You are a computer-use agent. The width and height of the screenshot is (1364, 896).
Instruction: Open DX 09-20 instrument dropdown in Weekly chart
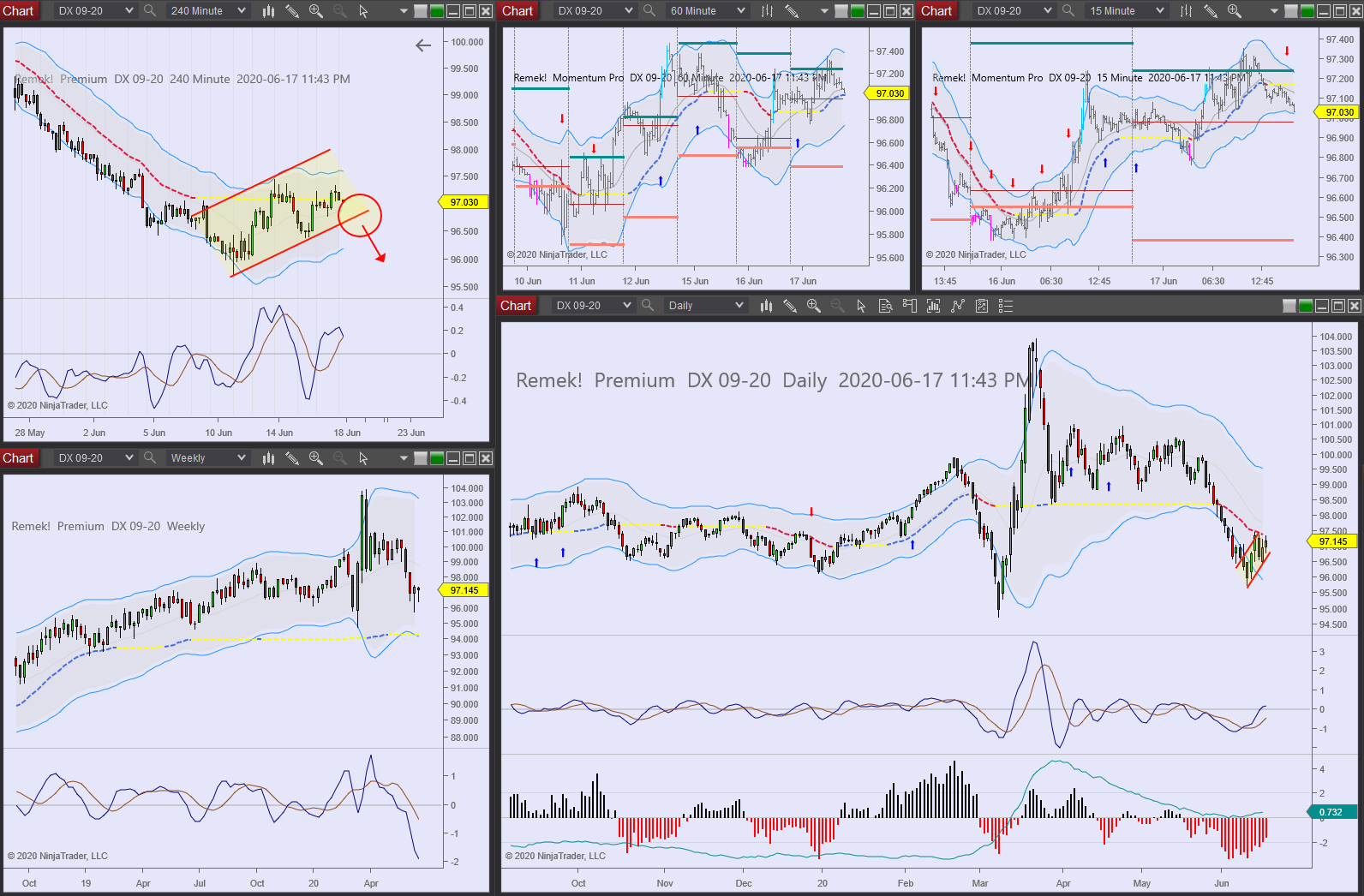point(95,458)
